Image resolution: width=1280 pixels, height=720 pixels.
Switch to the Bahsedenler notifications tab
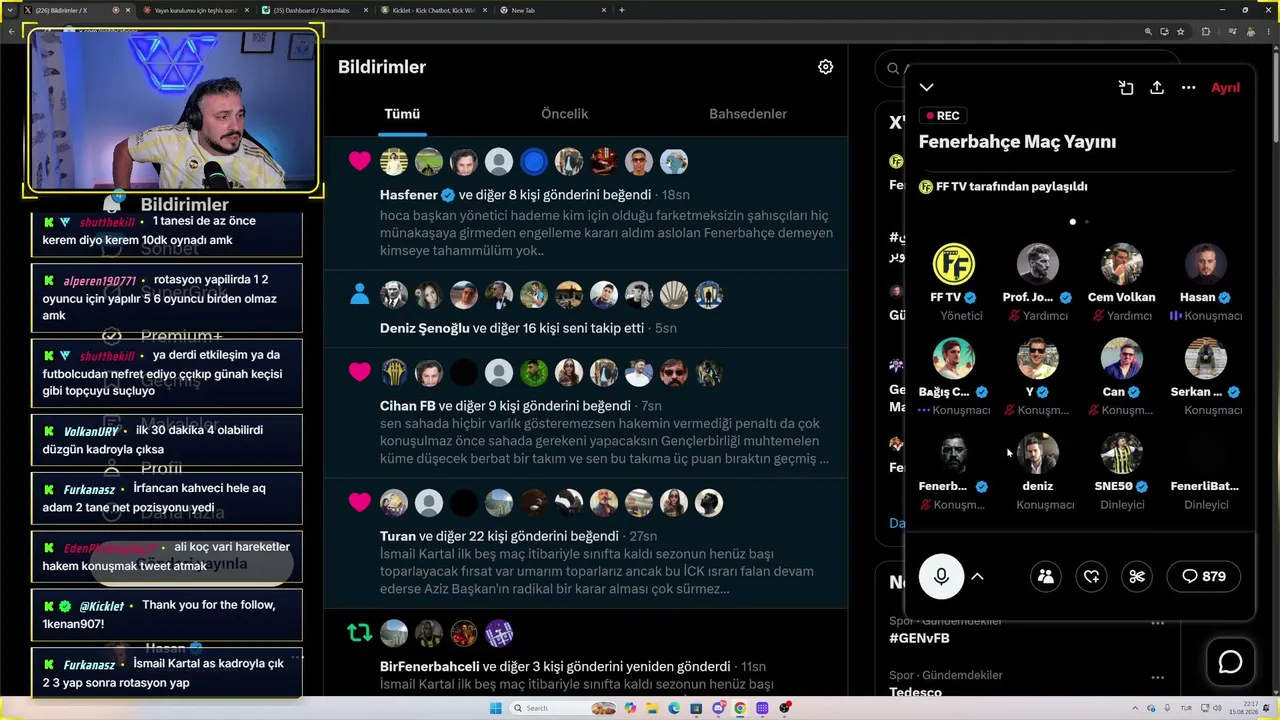(748, 114)
